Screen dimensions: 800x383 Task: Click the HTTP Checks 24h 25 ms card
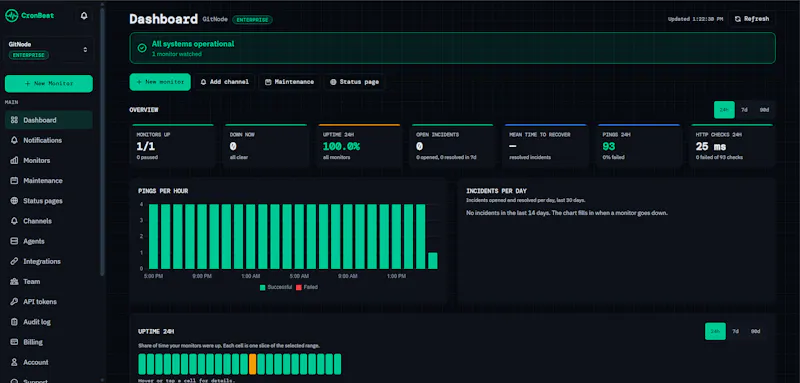pos(732,146)
